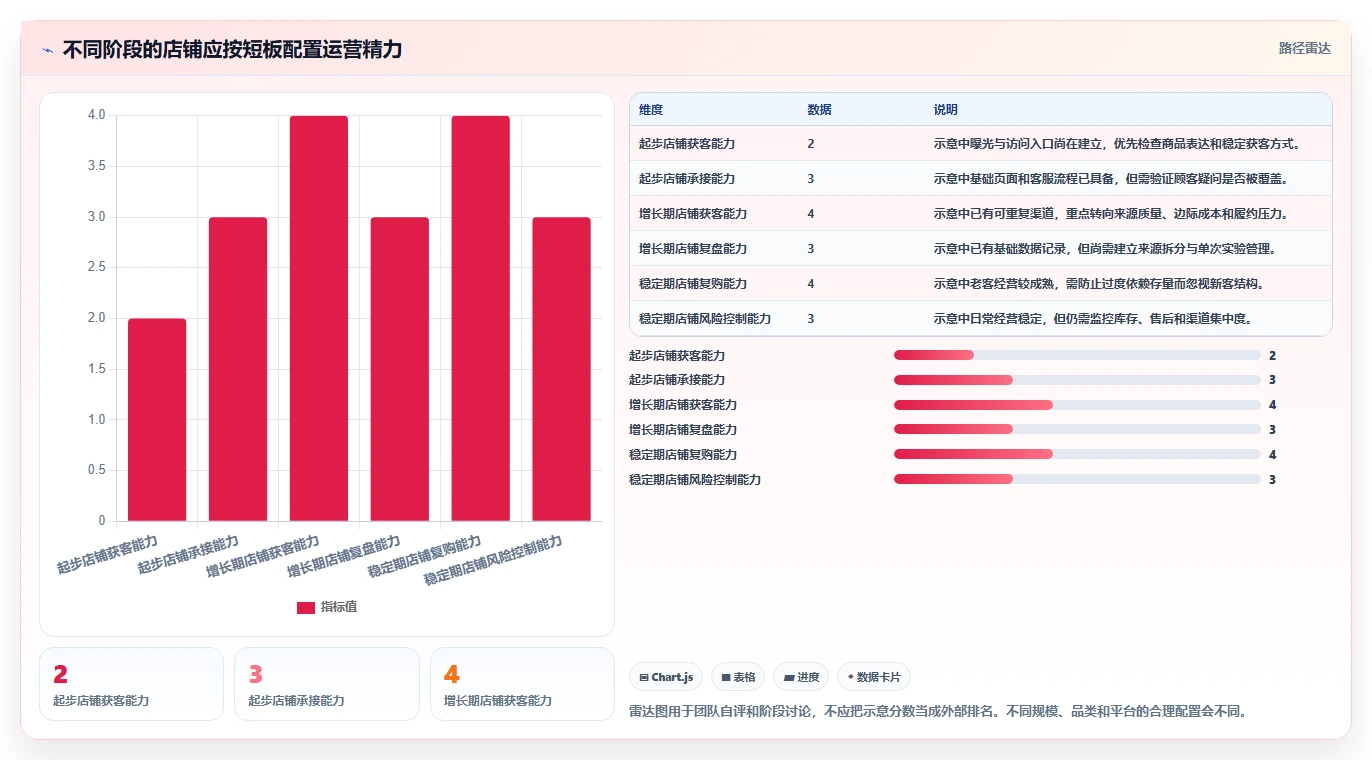
Task: Click description starting 示意中曝光与访问入口尚在建立
Action: (x=1118, y=144)
